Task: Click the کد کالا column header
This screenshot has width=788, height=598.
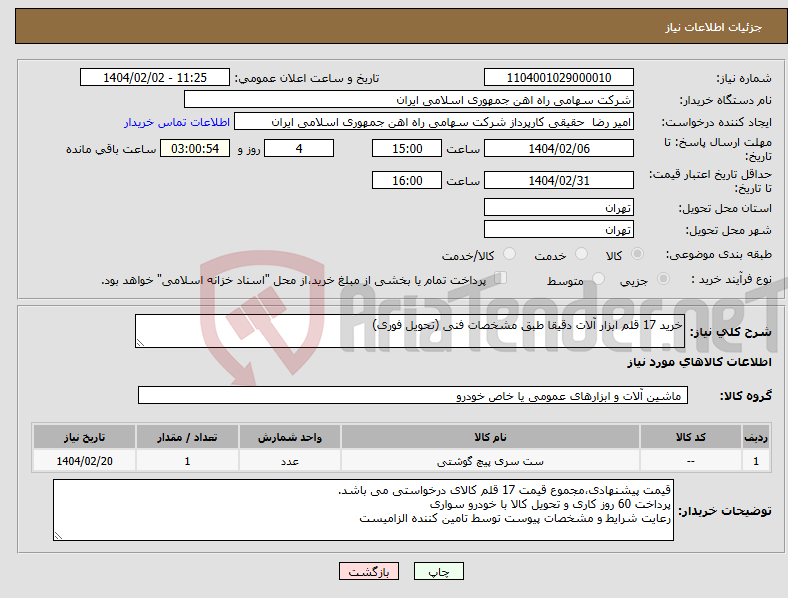Action: 691,437
